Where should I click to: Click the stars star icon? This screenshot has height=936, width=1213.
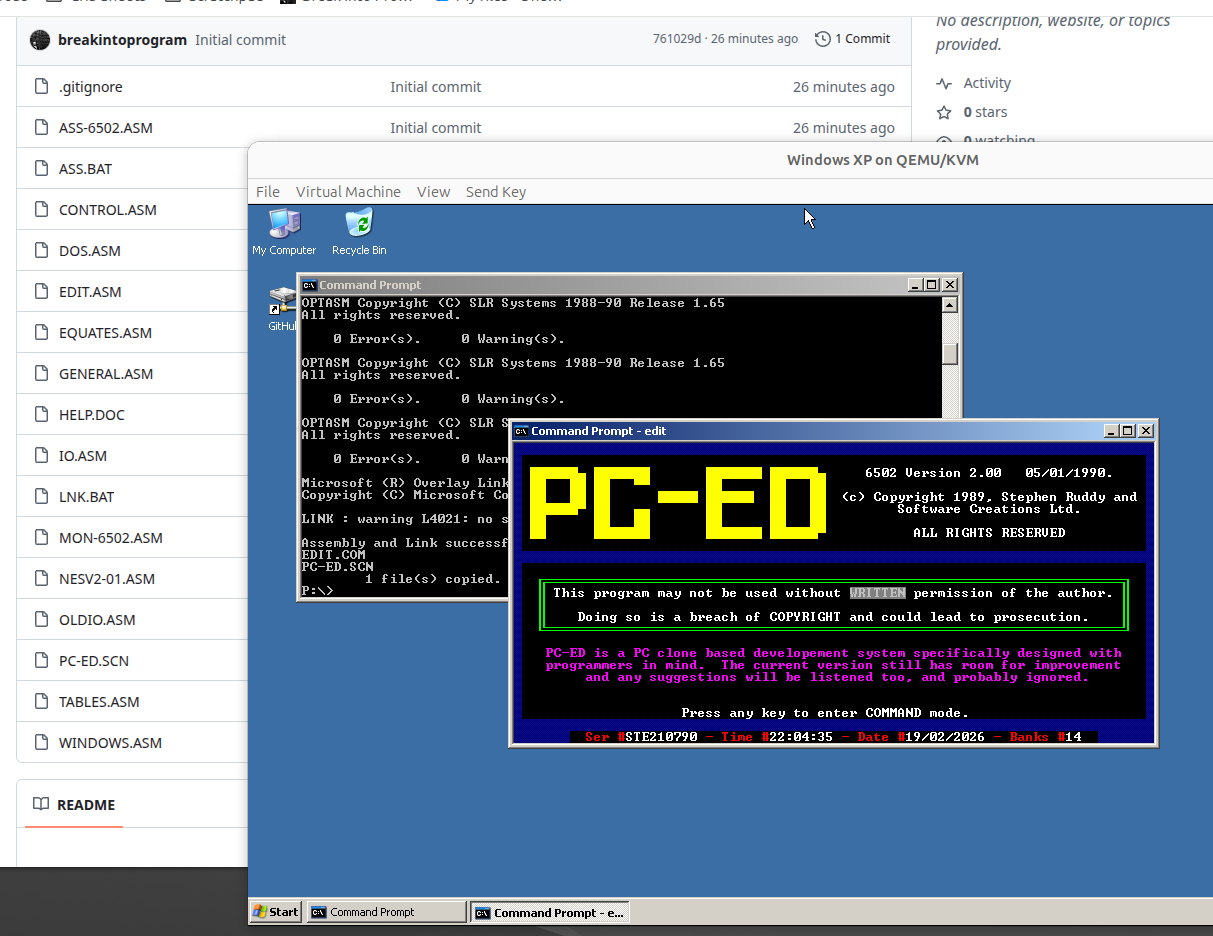tap(944, 112)
